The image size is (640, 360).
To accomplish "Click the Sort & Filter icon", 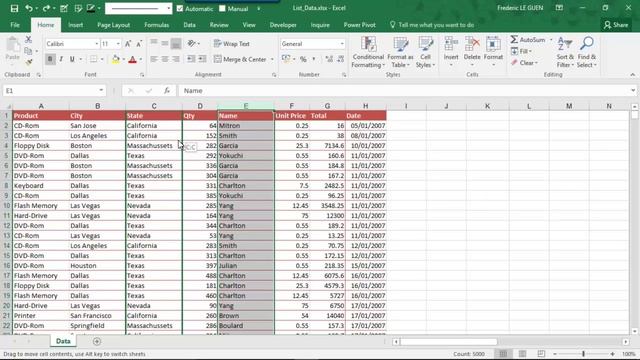I will point(565,44).
